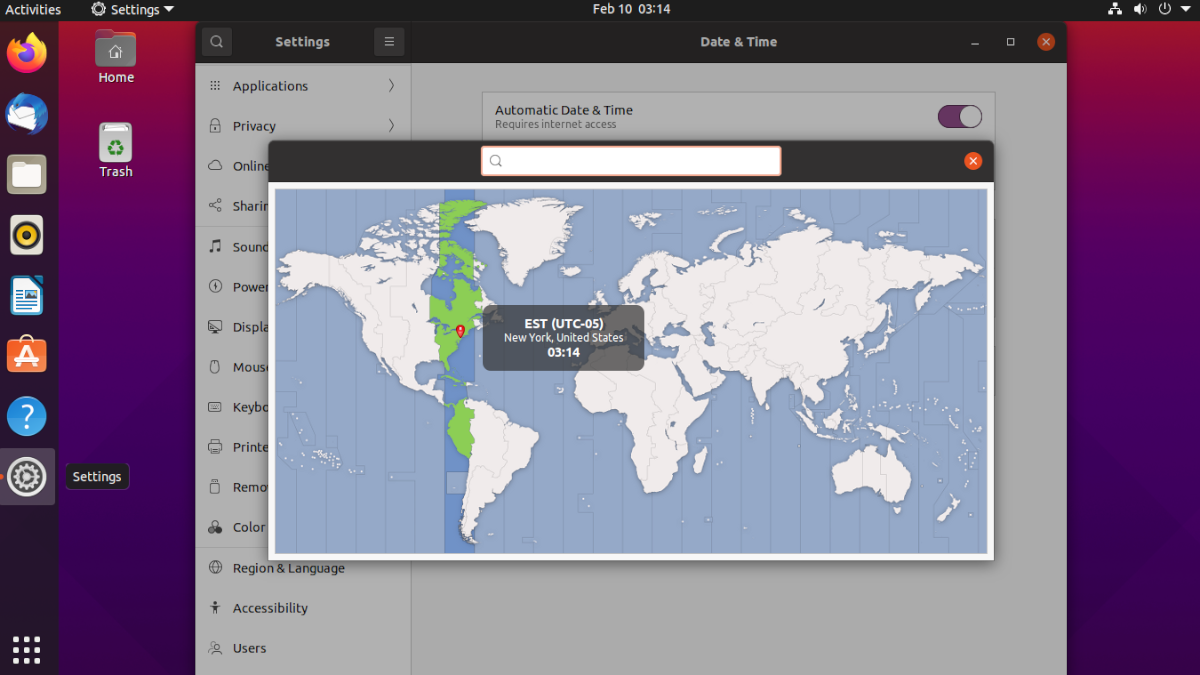Click the Automatic Date & Time label
The height and width of the screenshot is (675, 1200).
564,110
